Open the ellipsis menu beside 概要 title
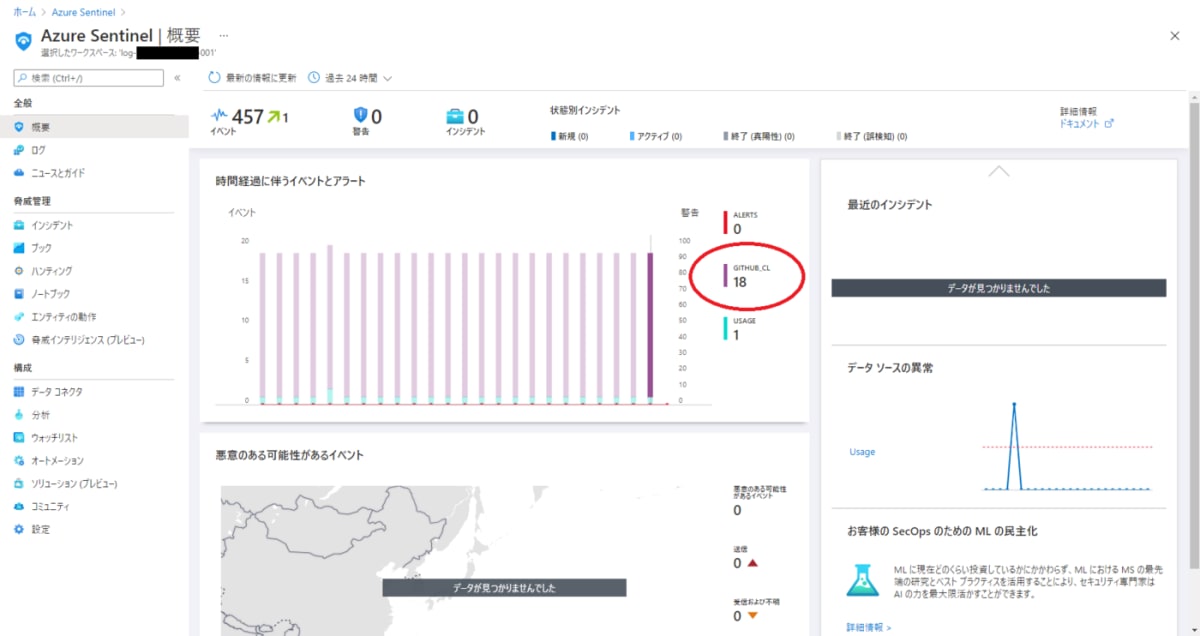 click(x=223, y=35)
